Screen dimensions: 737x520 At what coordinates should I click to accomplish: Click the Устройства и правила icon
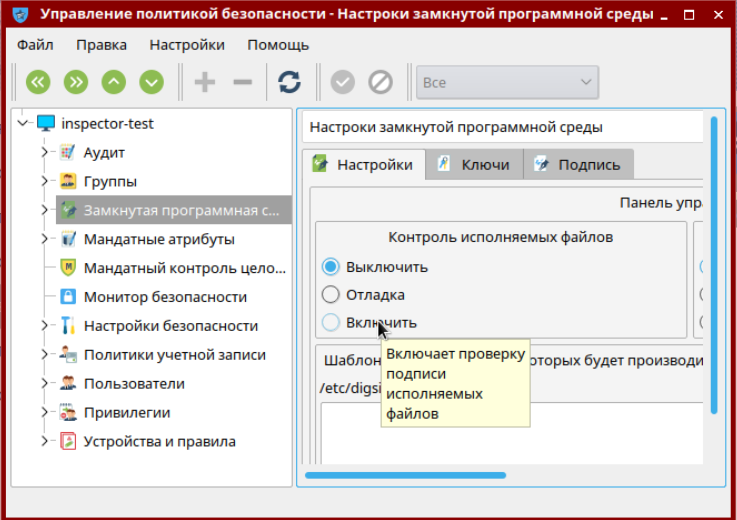tap(68, 441)
